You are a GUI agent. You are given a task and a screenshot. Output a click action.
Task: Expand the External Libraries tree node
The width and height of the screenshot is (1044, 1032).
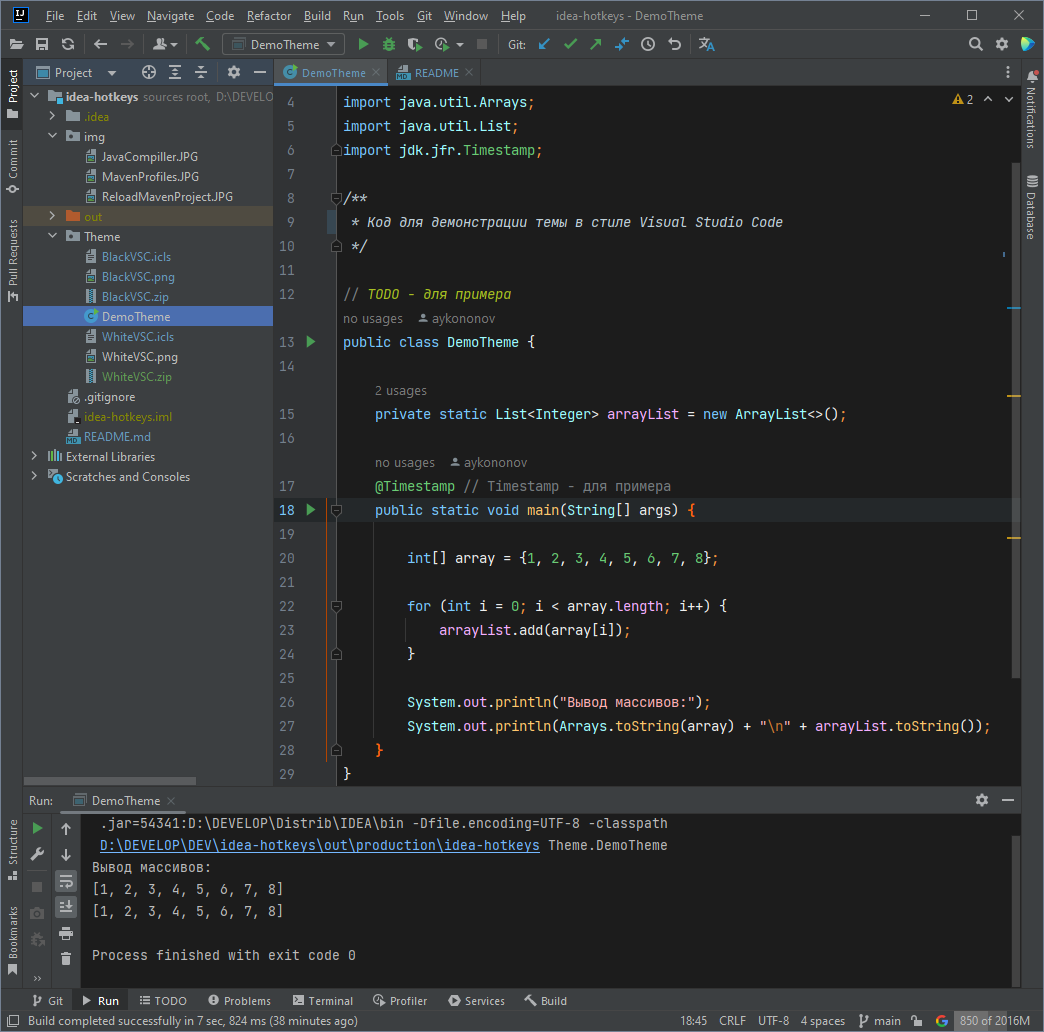point(35,457)
